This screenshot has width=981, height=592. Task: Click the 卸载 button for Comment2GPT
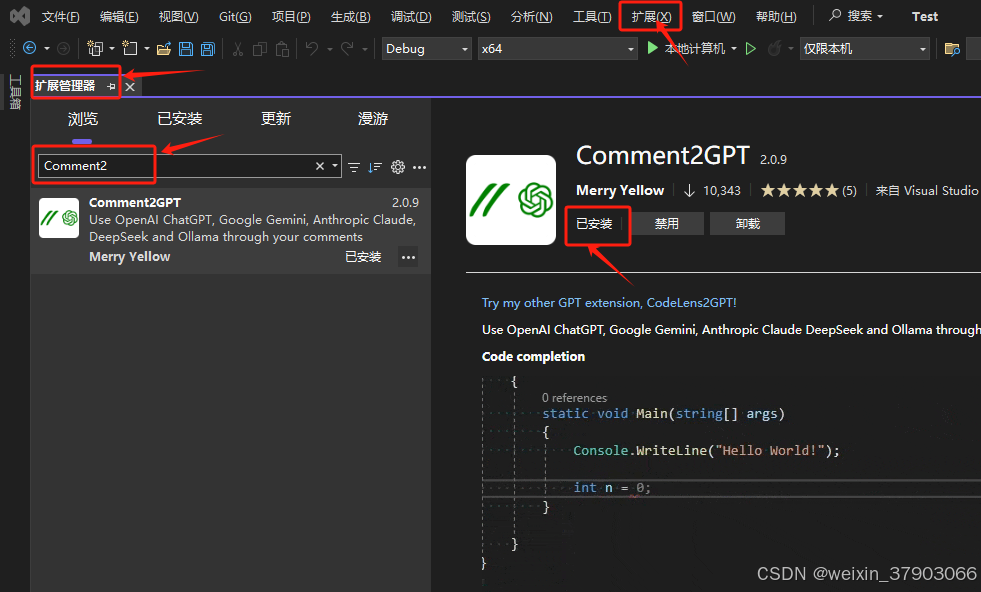(748, 223)
